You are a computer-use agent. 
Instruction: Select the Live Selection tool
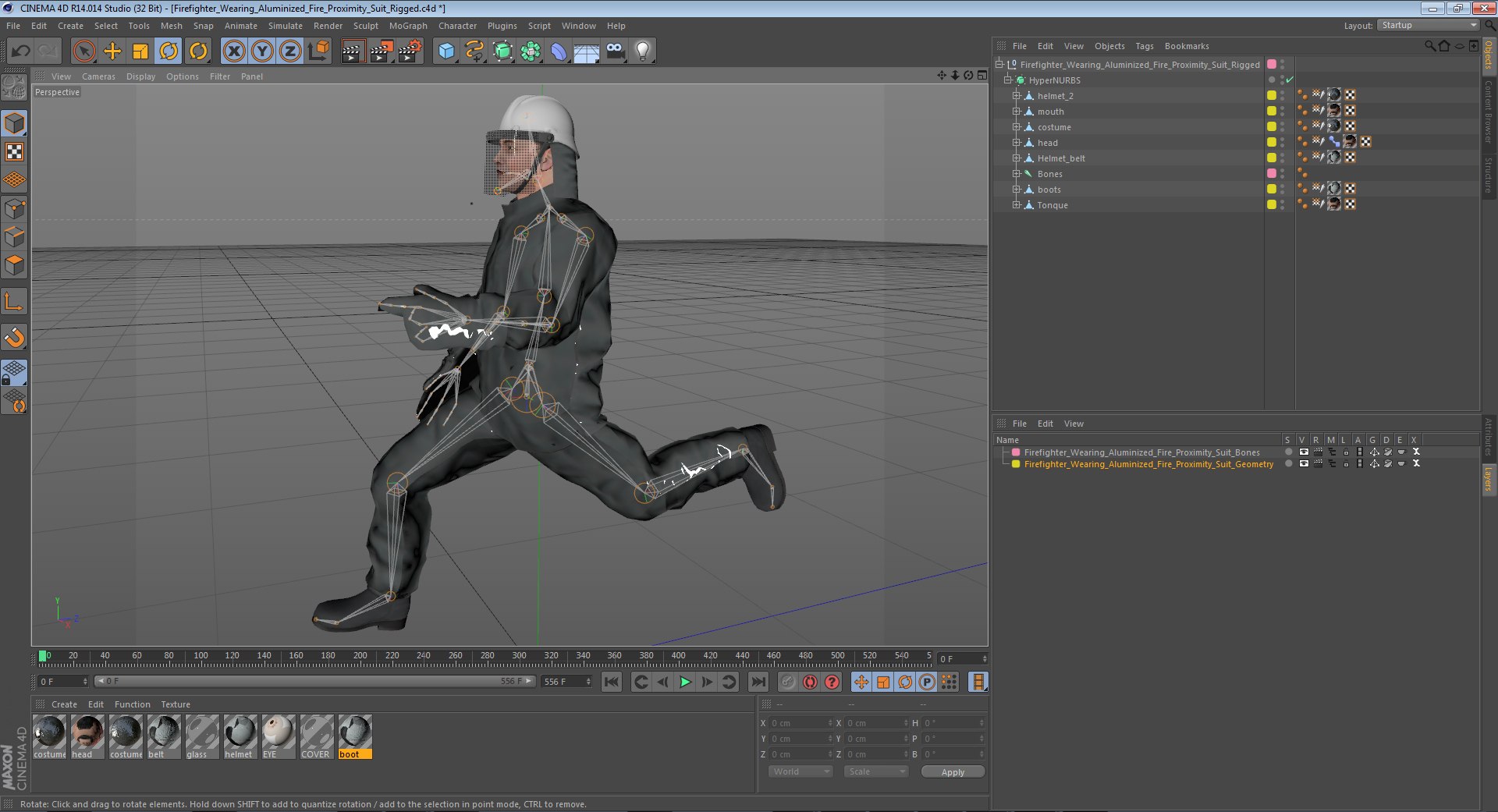(83, 51)
